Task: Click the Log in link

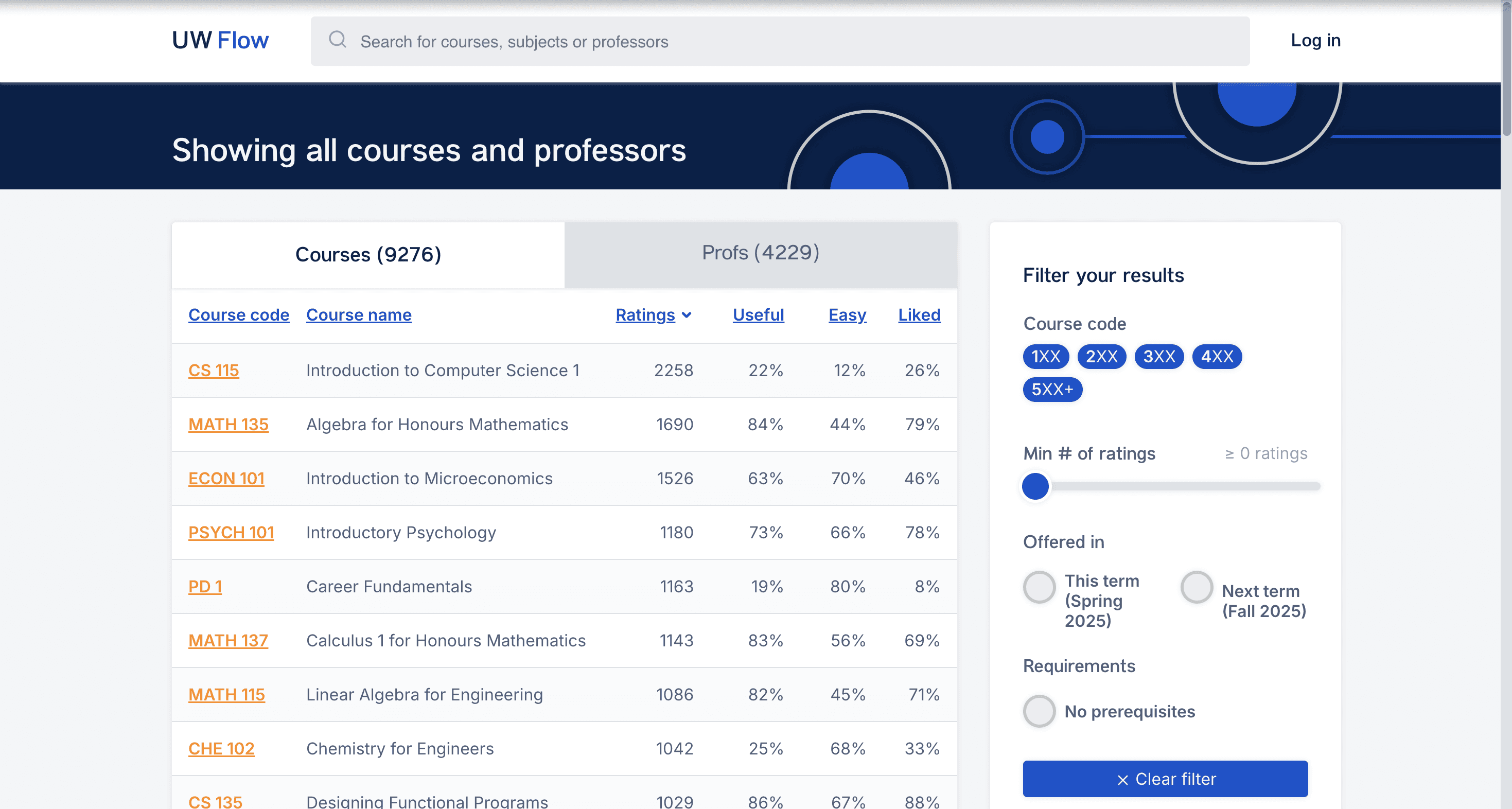Action: (1315, 40)
